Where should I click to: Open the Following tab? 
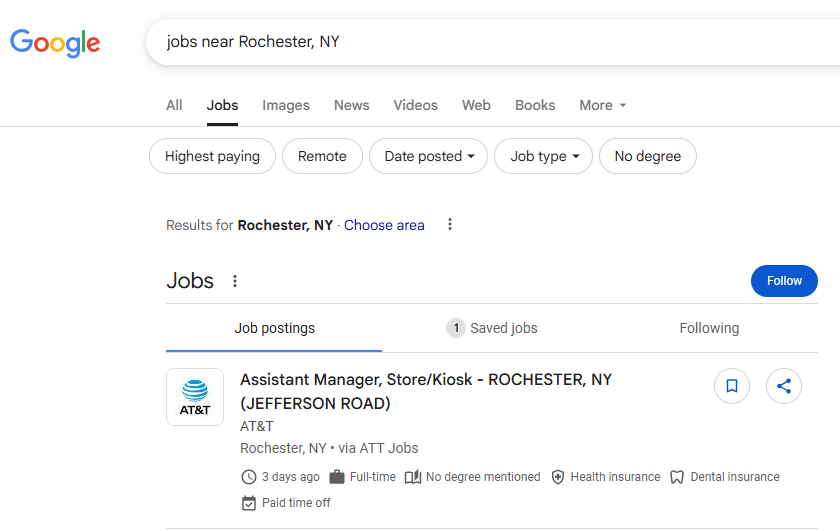709,328
